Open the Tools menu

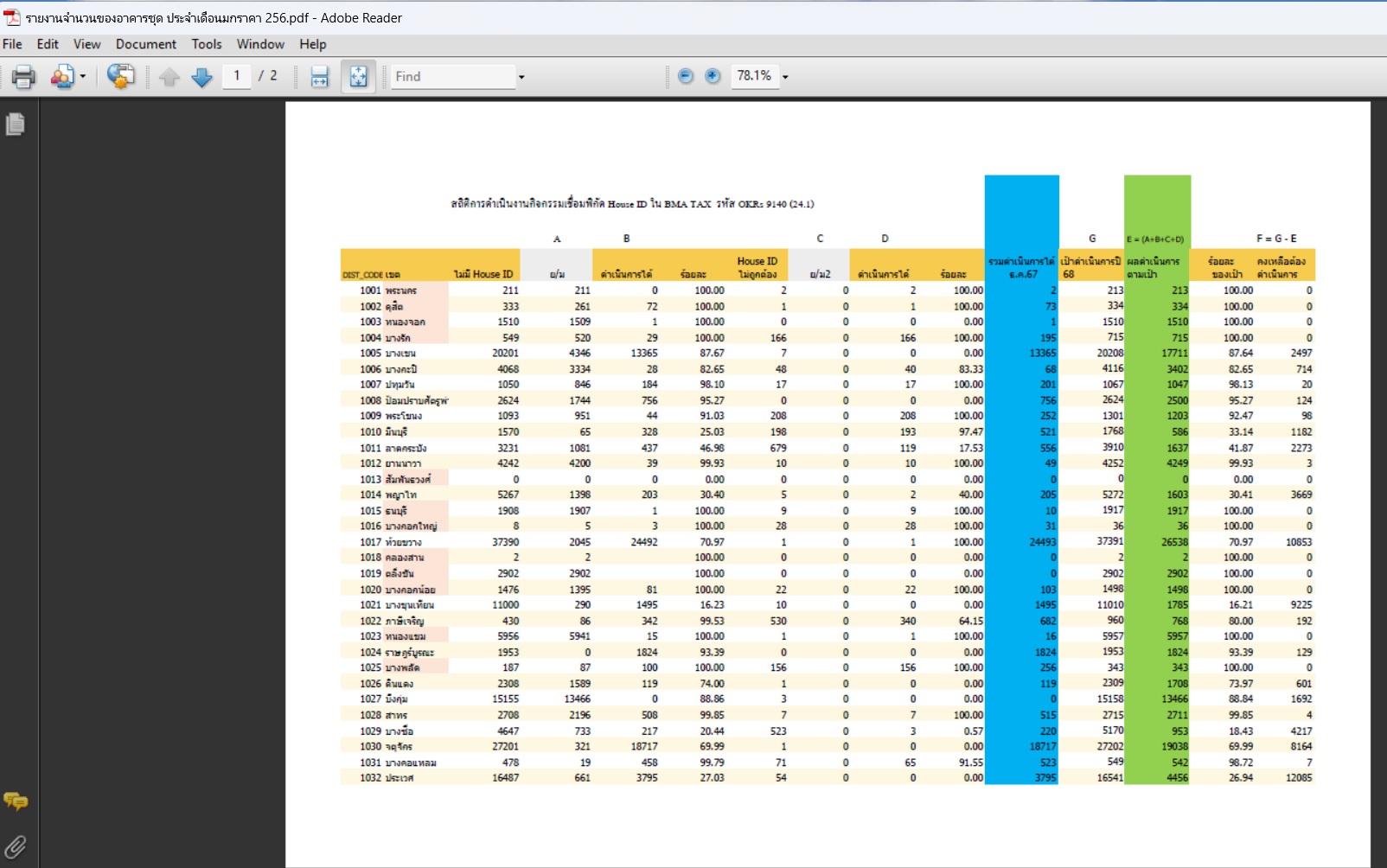207,44
